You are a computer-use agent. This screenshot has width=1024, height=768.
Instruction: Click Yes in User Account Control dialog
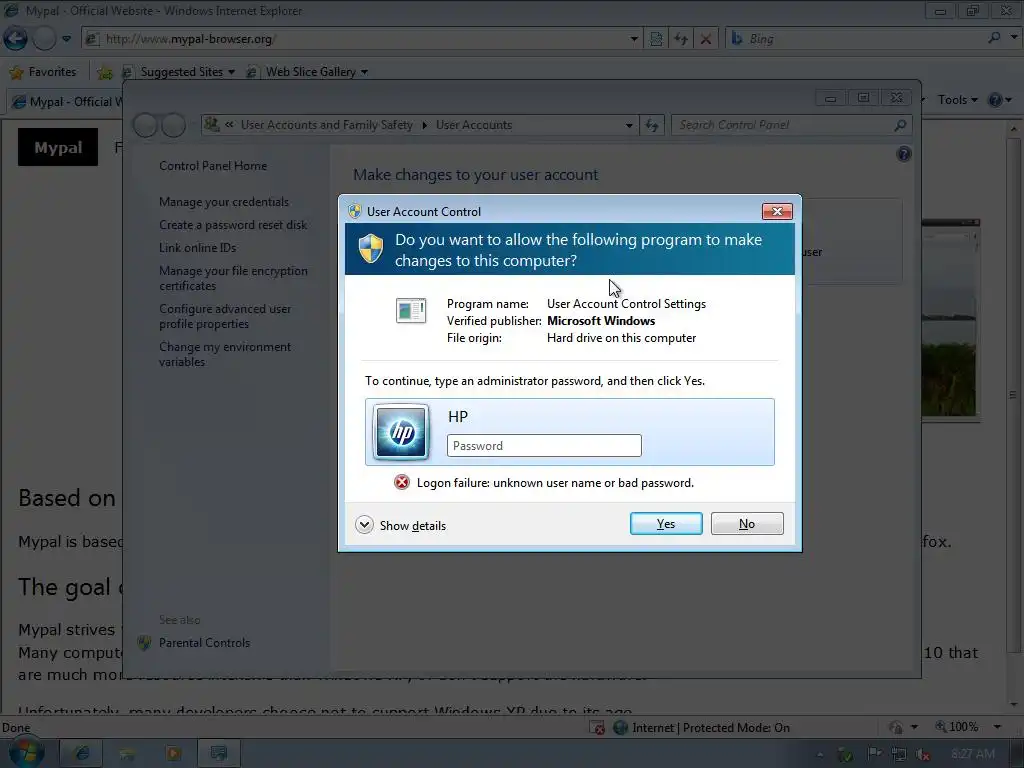coord(665,524)
